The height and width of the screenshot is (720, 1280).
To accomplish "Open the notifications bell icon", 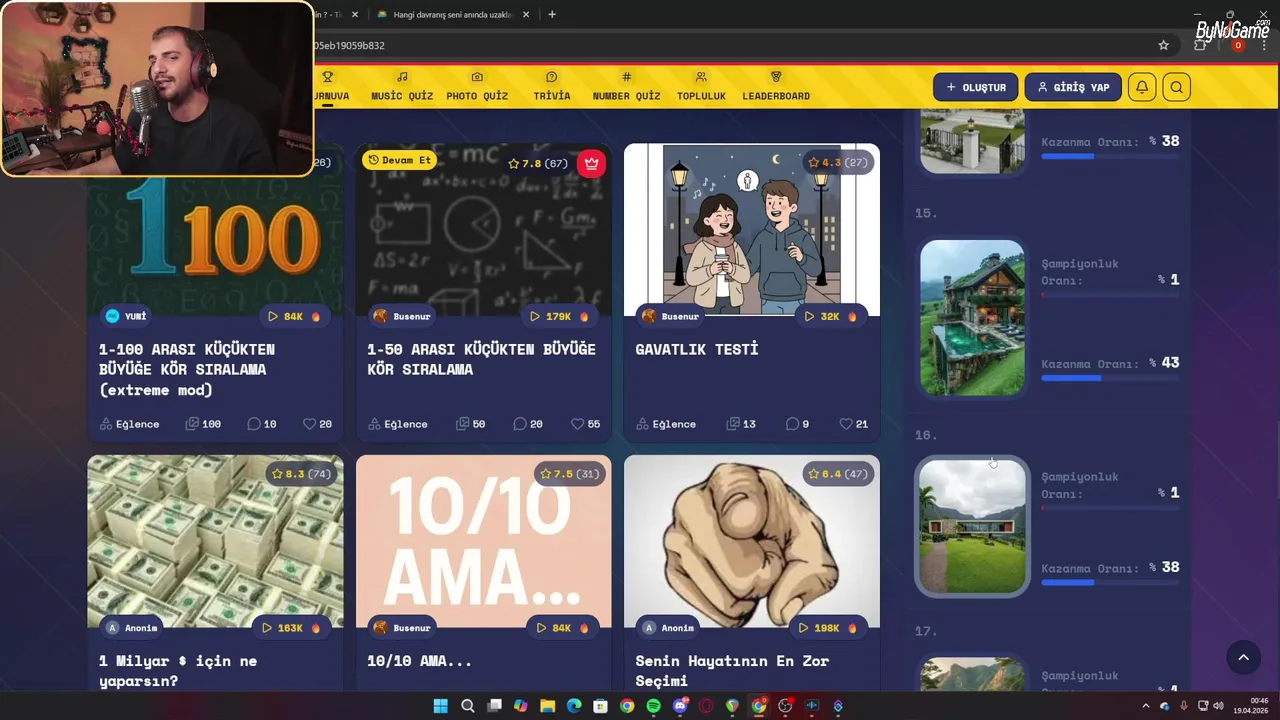I will tap(1142, 87).
